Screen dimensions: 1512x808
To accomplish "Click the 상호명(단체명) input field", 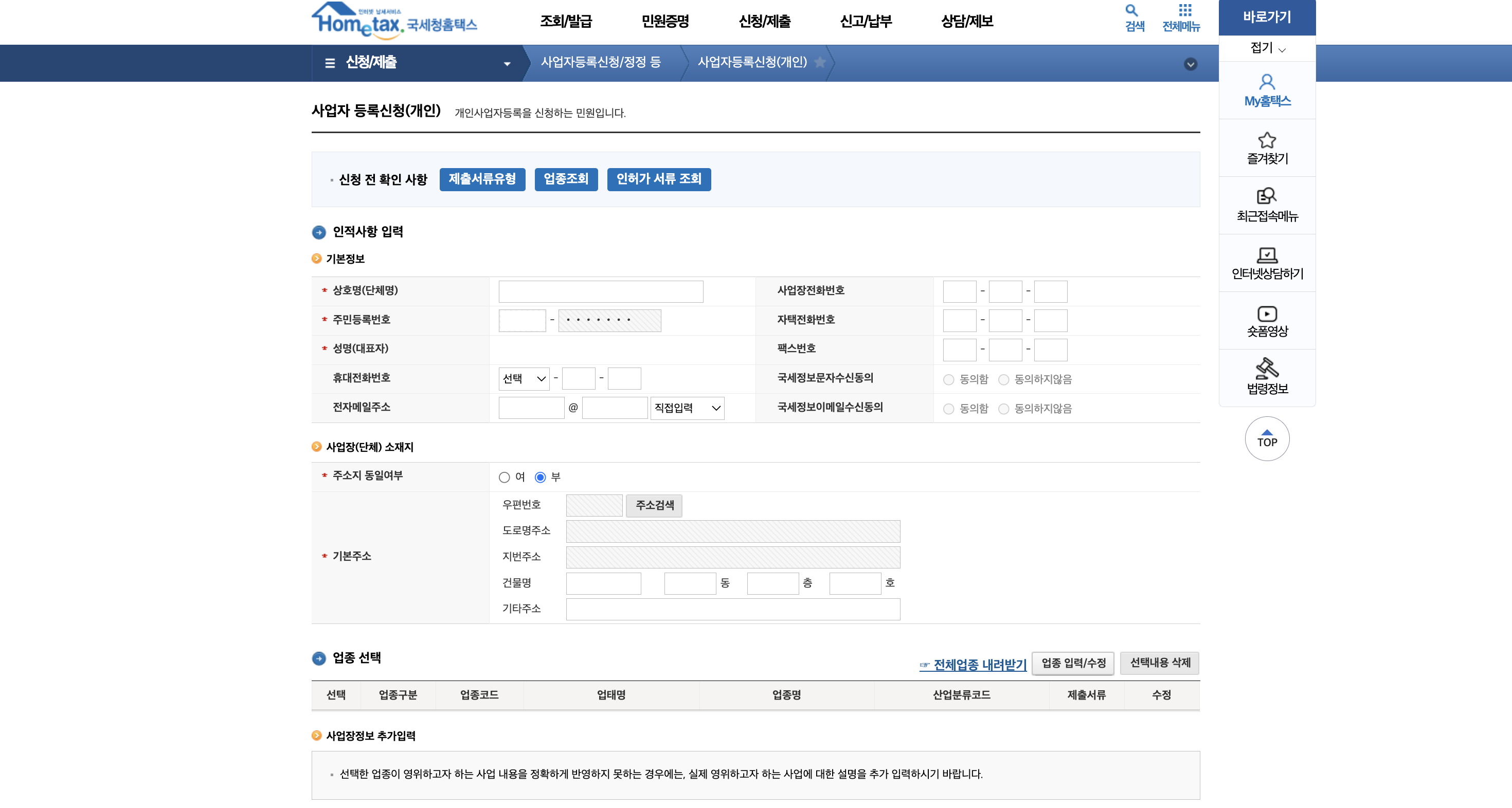I will click(x=601, y=291).
